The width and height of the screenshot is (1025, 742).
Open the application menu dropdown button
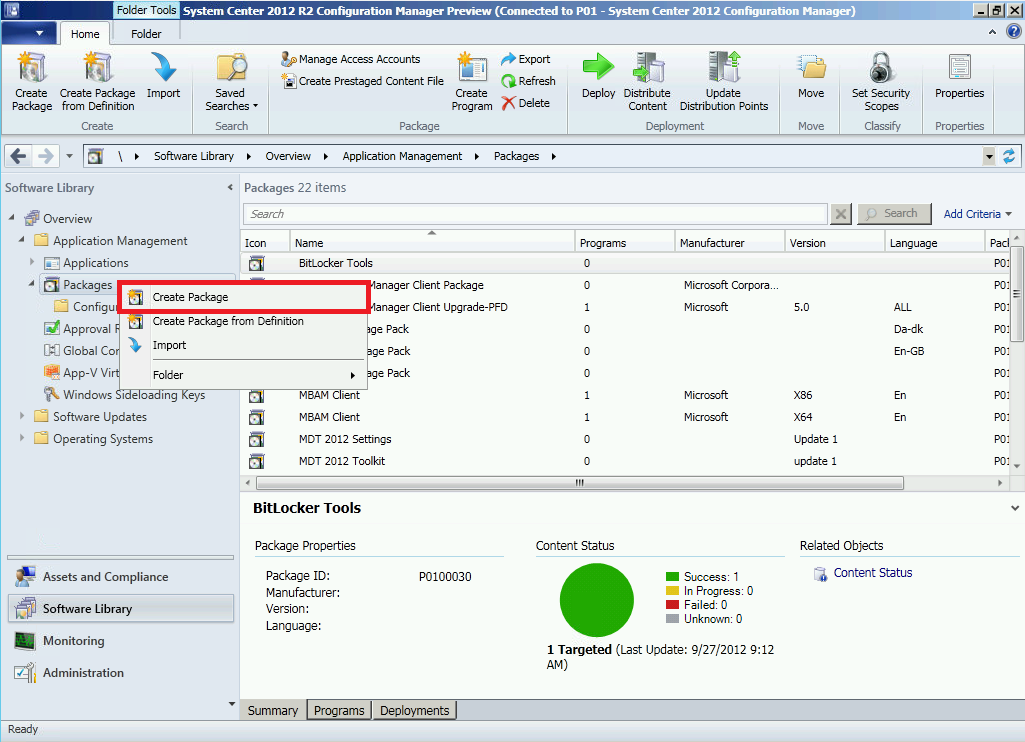coord(30,33)
